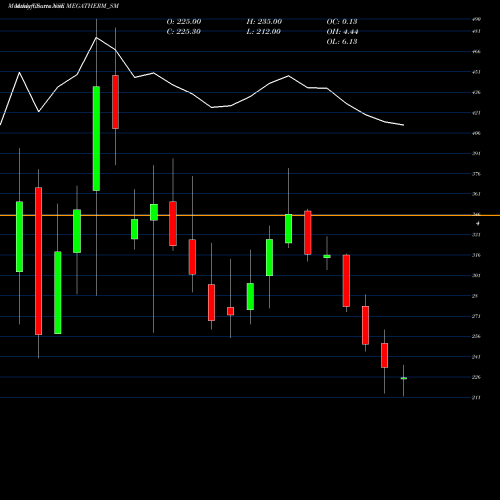Click the 406 price axis label
This screenshot has width=500, height=500.
click(476, 133)
